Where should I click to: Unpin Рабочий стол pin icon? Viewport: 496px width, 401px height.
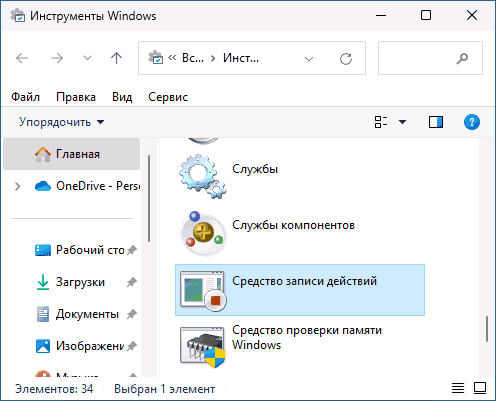(132, 250)
